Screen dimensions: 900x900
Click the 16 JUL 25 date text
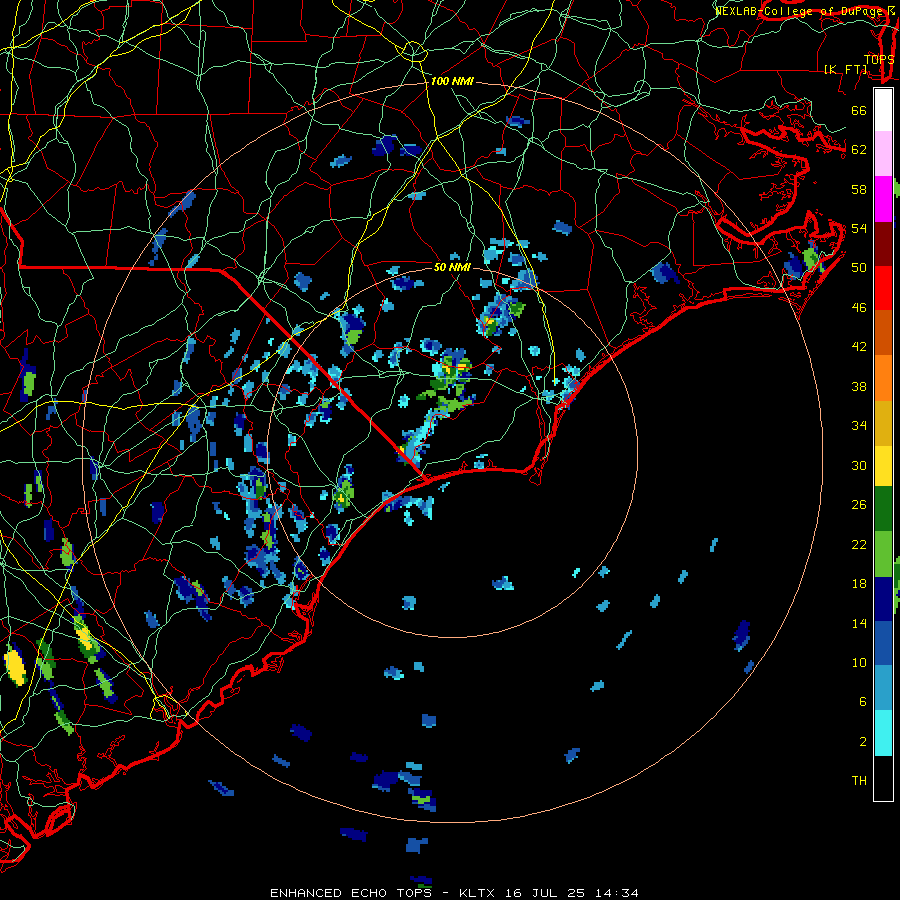[x=546, y=893]
